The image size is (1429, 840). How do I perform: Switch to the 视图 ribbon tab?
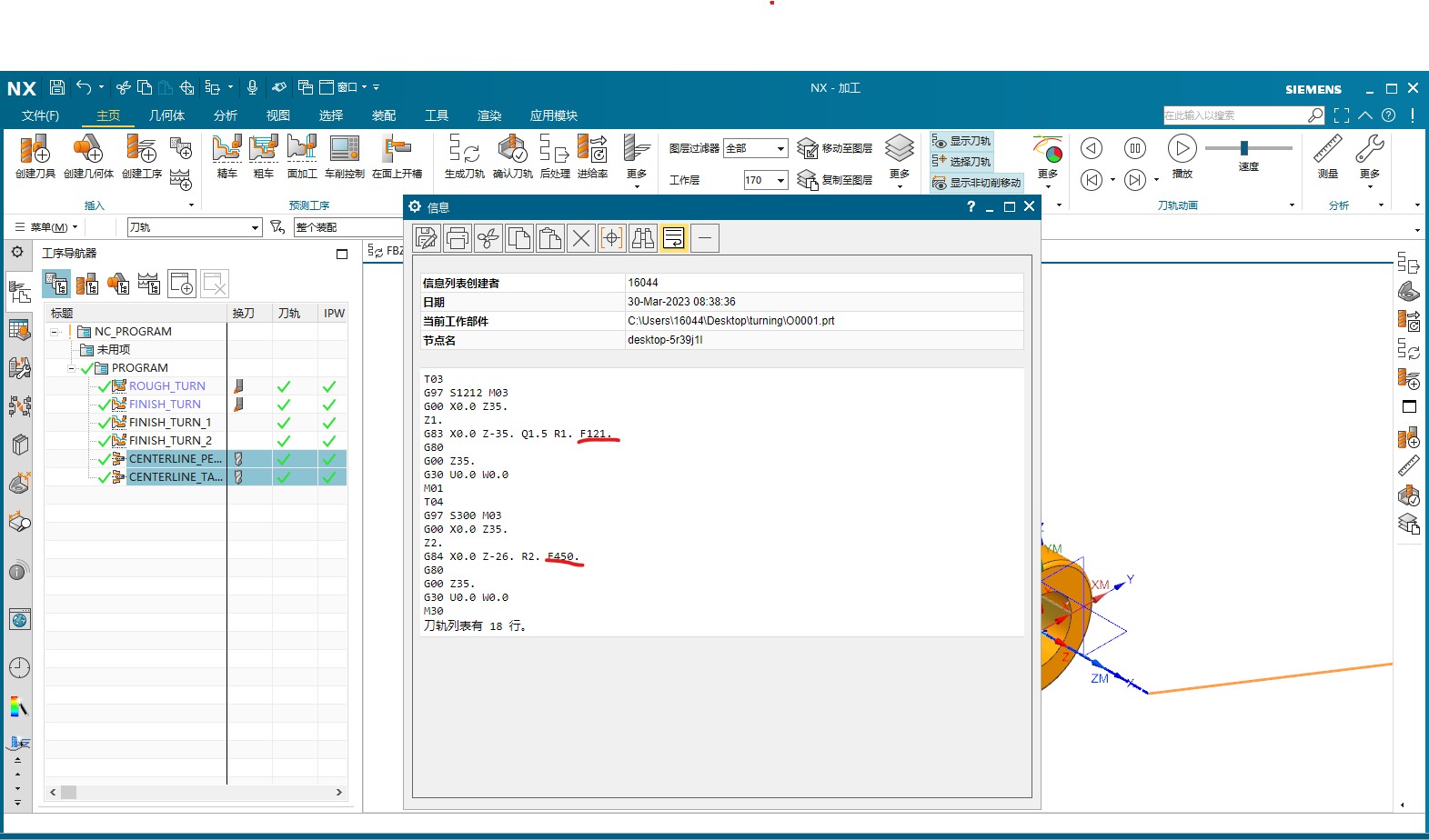pos(278,115)
